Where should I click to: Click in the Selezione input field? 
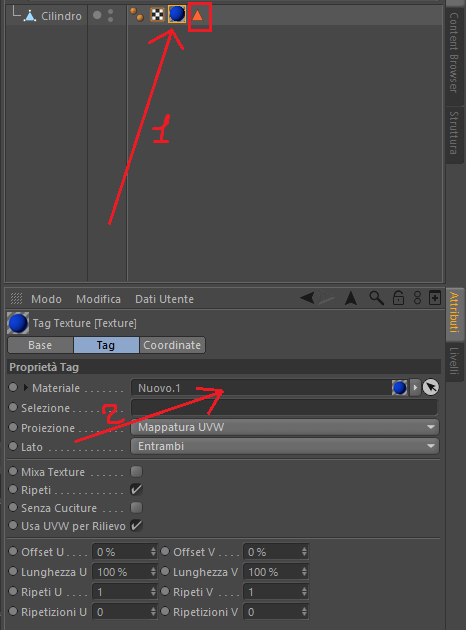click(284, 407)
